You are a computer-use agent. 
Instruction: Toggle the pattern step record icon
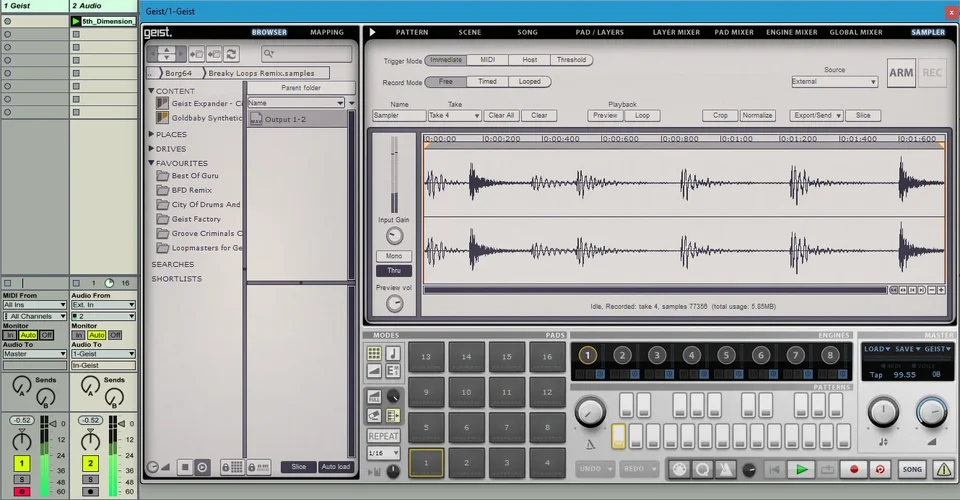point(393,416)
